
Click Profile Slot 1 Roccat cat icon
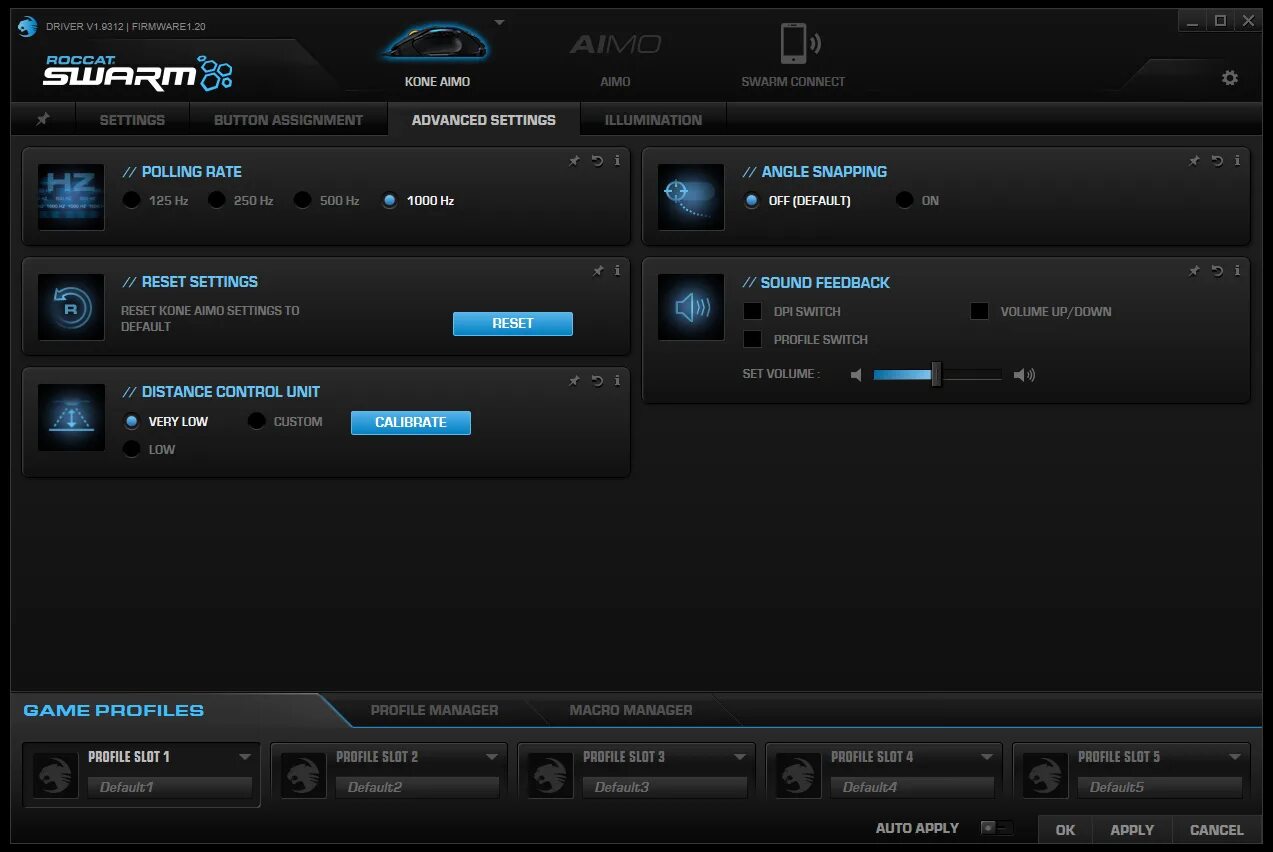(56, 774)
